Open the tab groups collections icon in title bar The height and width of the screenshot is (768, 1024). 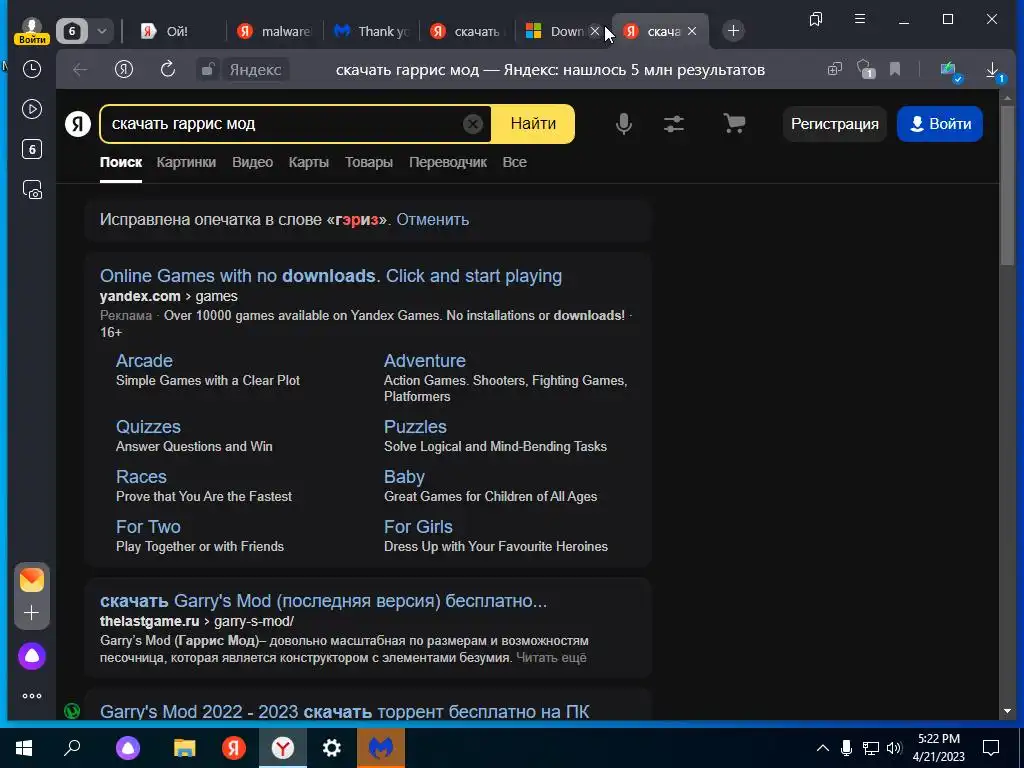(816, 19)
